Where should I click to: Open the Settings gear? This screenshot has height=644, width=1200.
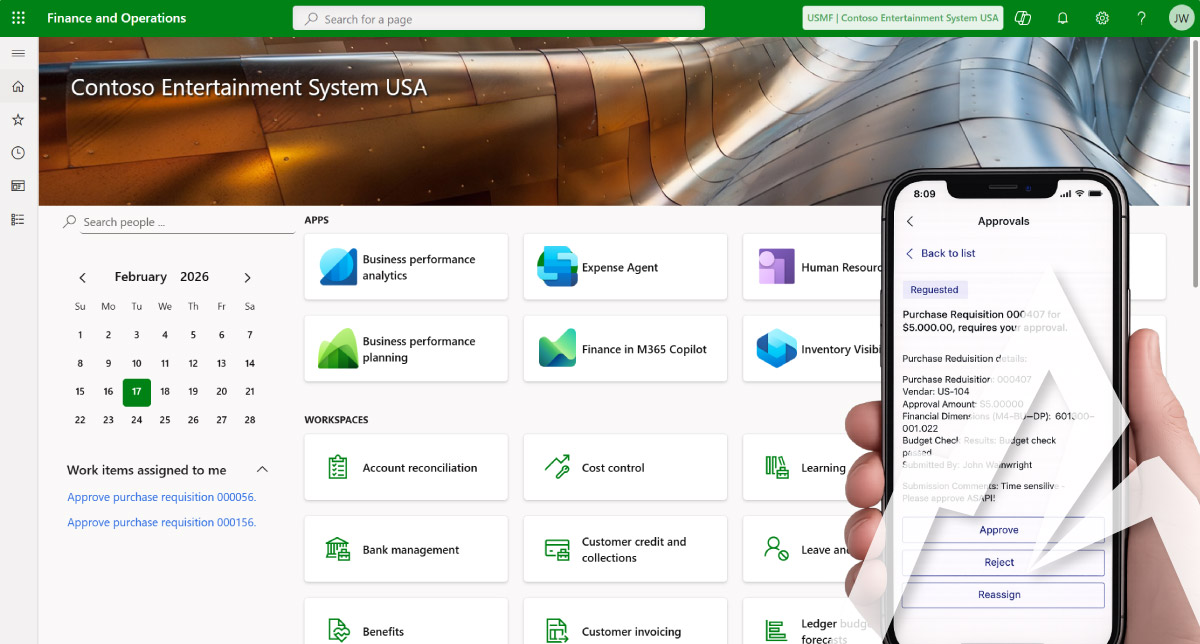tap(1102, 17)
